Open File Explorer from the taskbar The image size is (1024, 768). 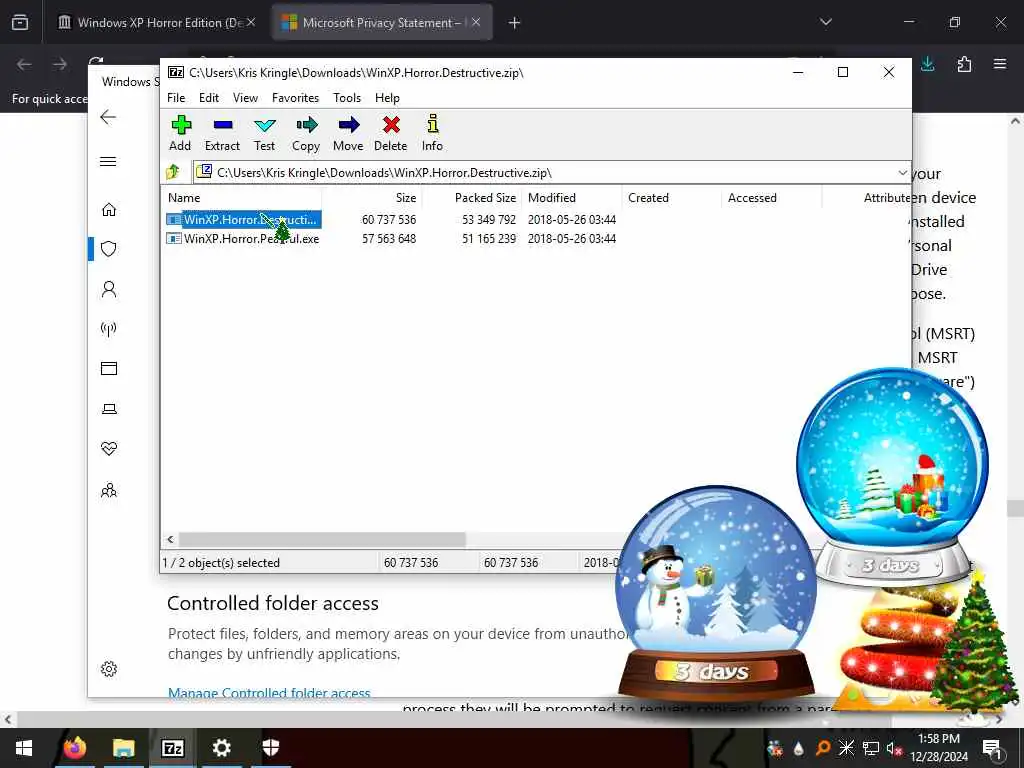pos(123,748)
